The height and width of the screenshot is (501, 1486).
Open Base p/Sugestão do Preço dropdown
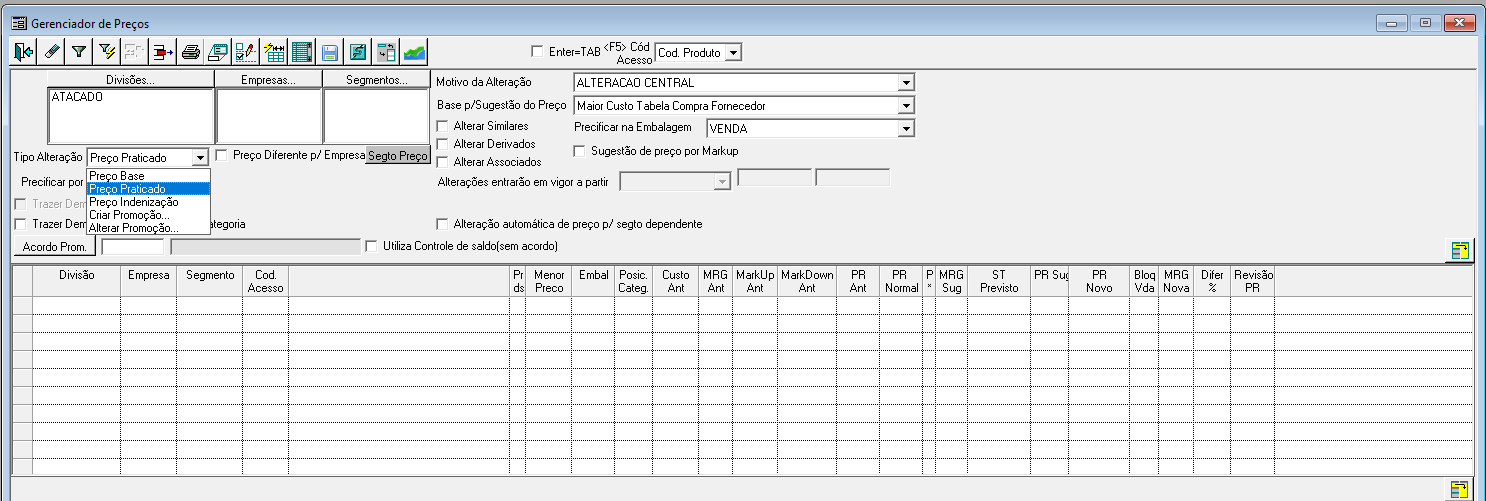906,105
